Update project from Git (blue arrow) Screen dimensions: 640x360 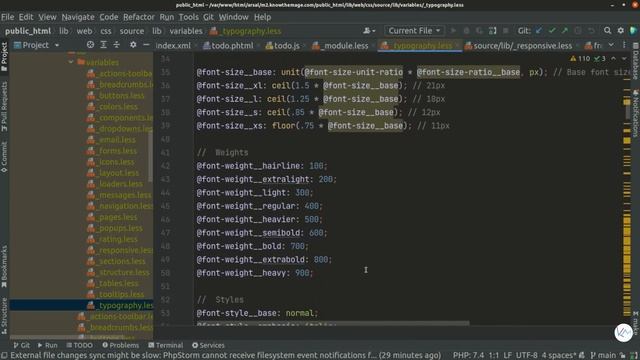[x=539, y=31]
